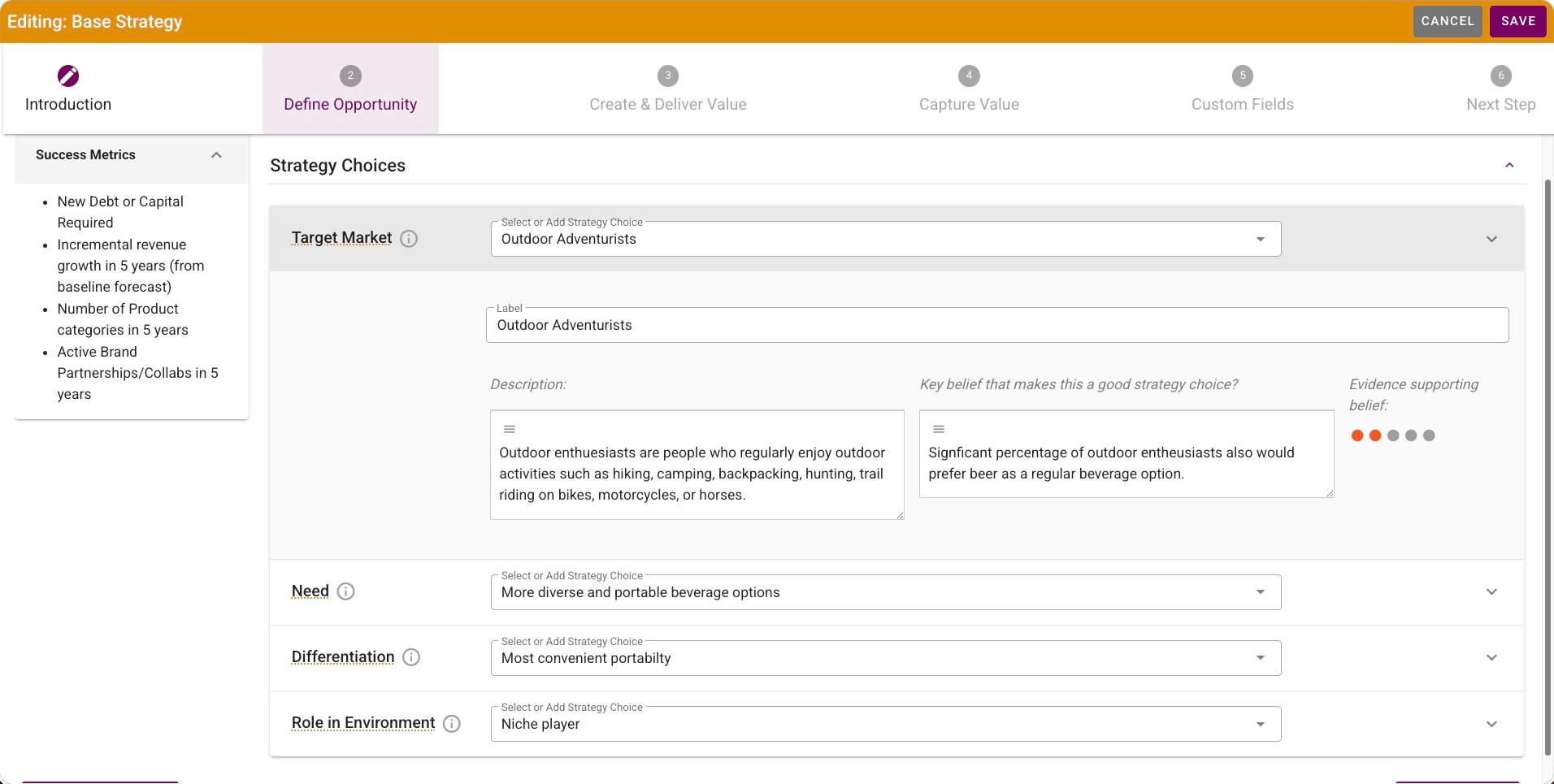Image resolution: width=1554 pixels, height=784 pixels.
Task: Expand Need row details chevron
Action: tap(1491, 591)
